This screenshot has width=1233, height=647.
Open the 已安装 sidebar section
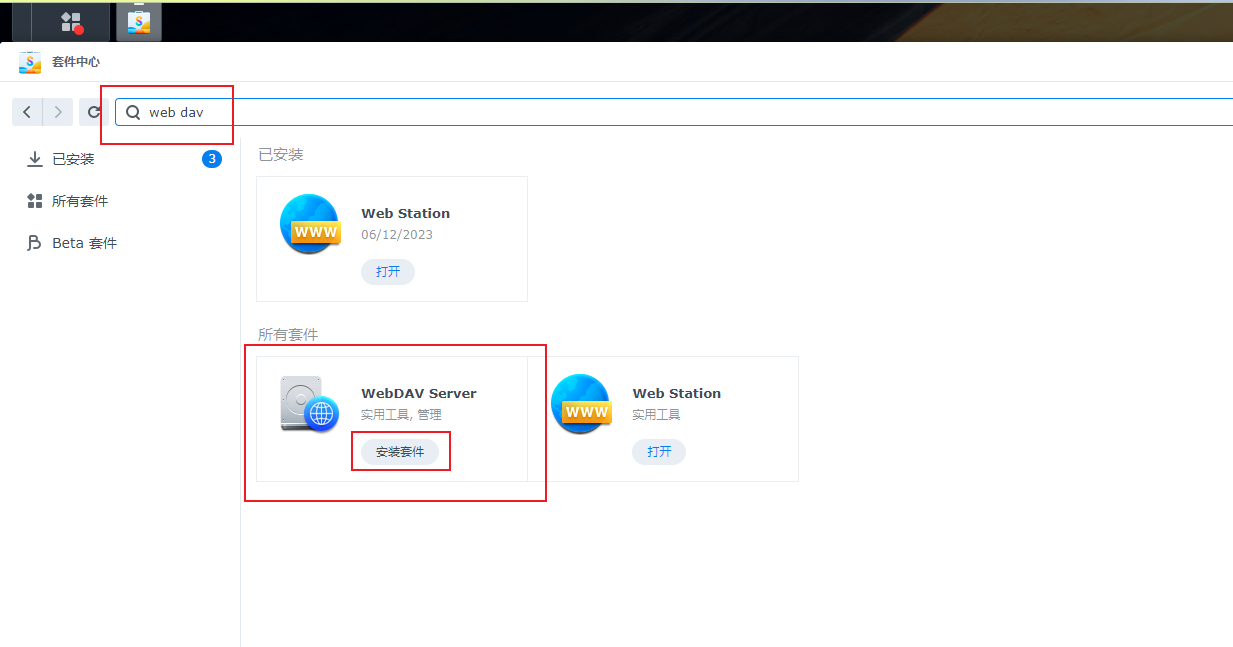click(x=120, y=159)
